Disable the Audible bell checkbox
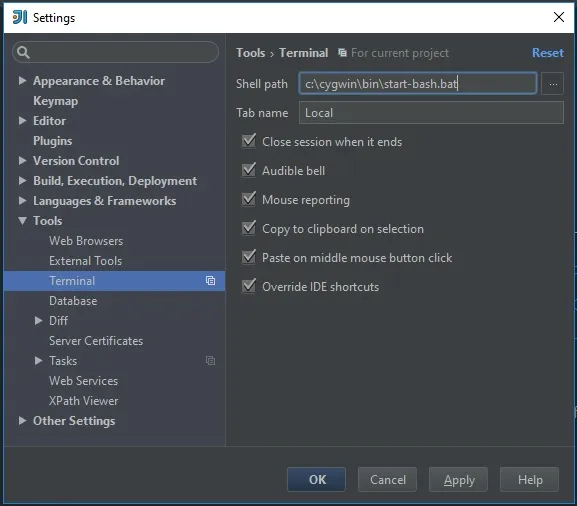 [249, 170]
